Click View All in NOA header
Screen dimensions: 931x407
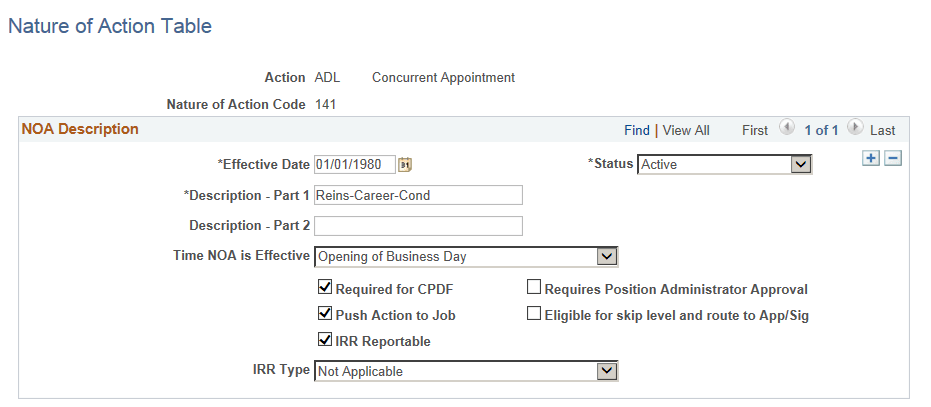[686, 130]
